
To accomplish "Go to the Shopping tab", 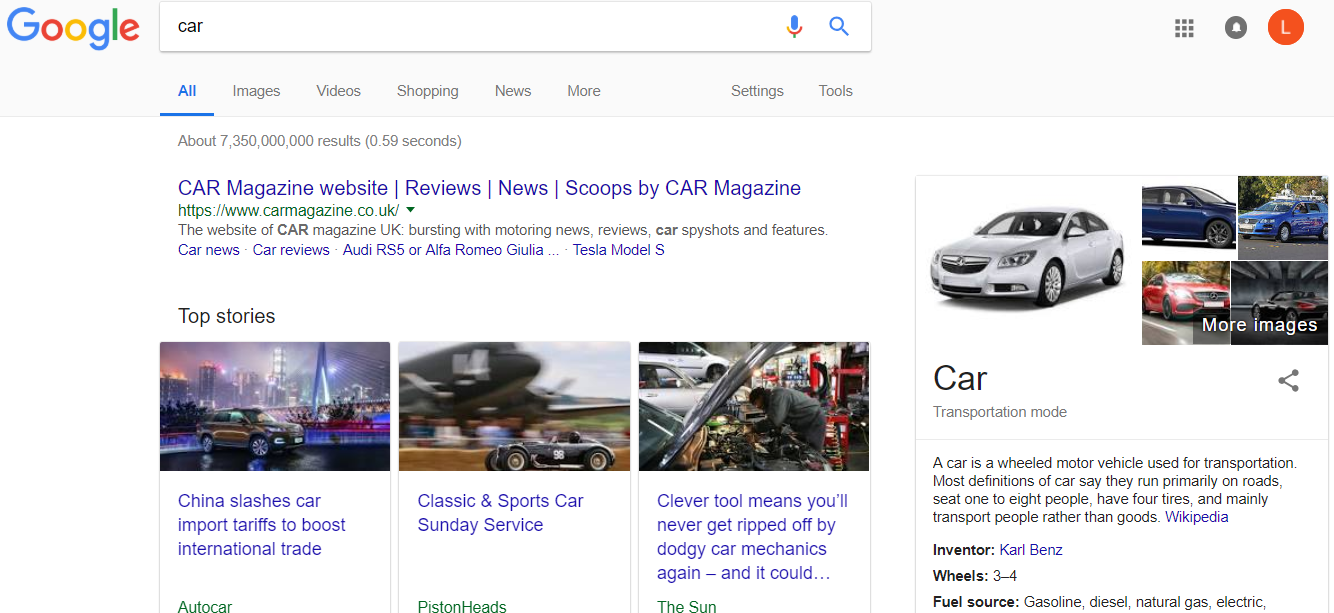I will pyautogui.click(x=427, y=91).
